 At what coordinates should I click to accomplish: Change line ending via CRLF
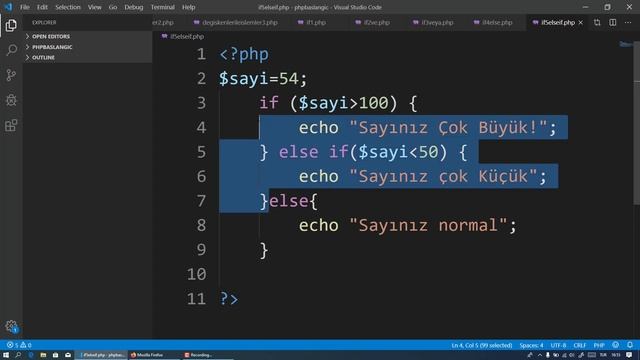pos(580,345)
